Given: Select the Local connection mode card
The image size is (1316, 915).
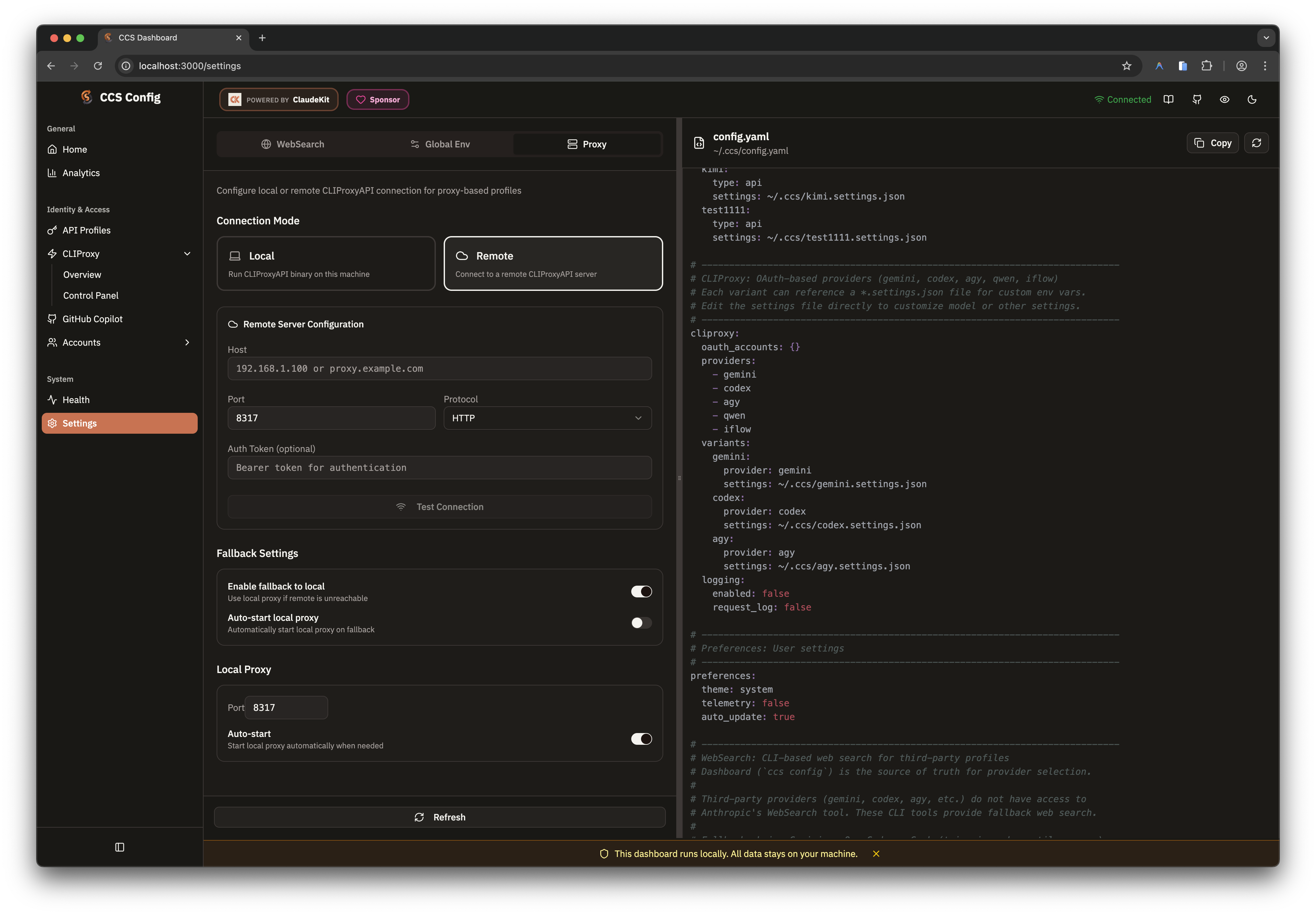Looking at the screenshot, I should (326, 263).
